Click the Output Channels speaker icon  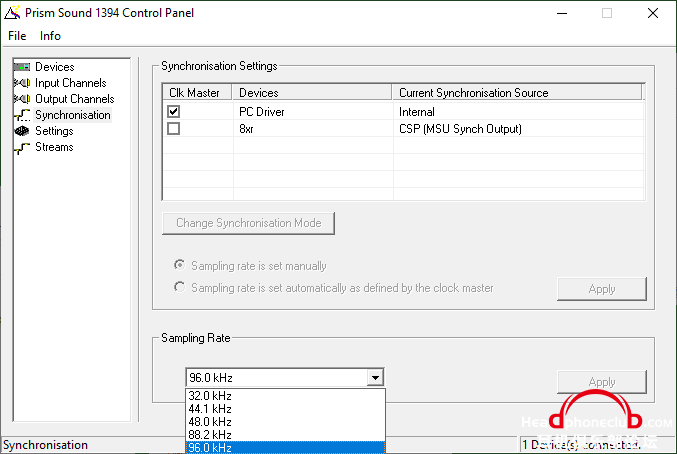[x=22, y=99]
